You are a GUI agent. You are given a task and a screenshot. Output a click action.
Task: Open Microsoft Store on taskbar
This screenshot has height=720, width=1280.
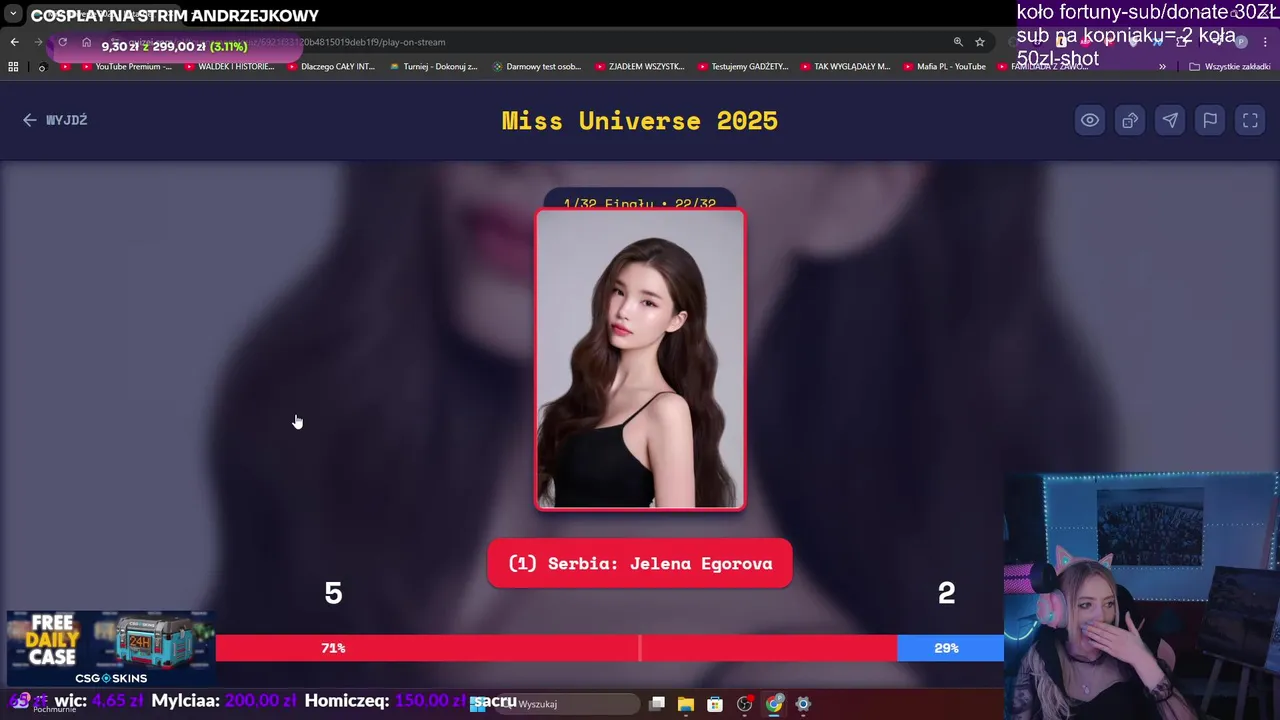pyautogui.click(x=715, y=704)
